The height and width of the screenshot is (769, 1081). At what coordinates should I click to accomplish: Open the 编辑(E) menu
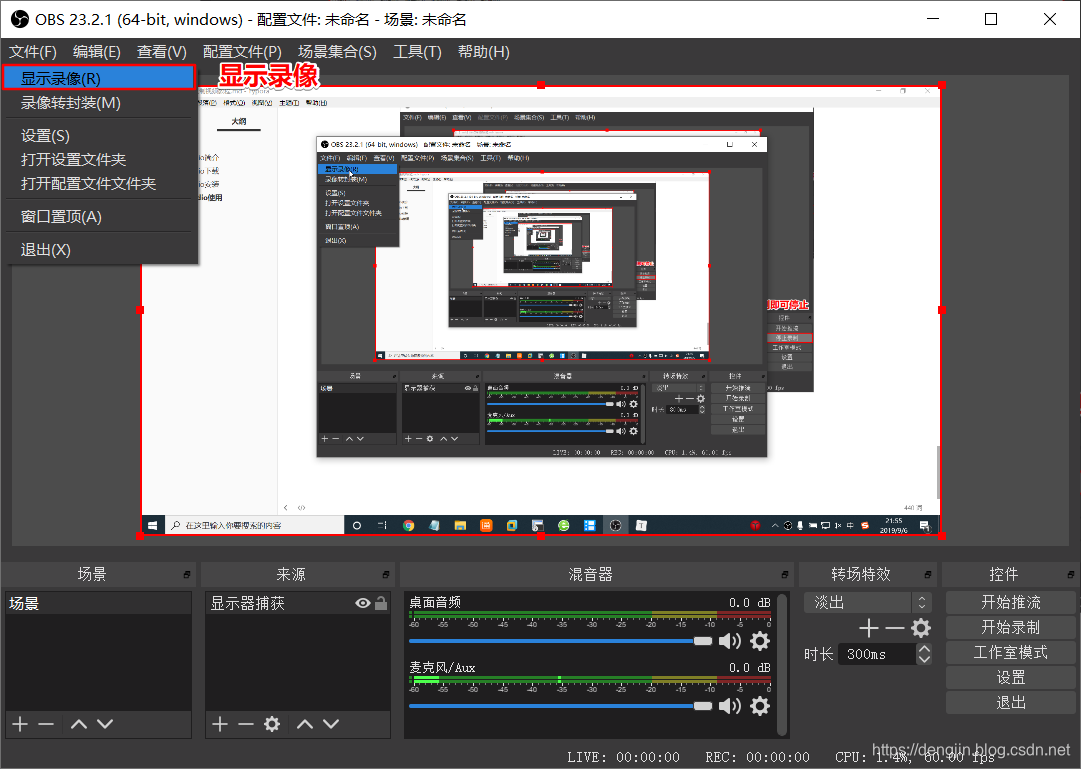[x=97, y=52]
